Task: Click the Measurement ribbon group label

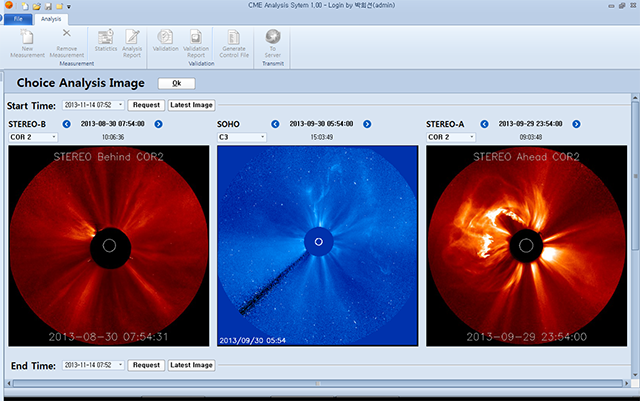Action: click(x=77, y=64)
